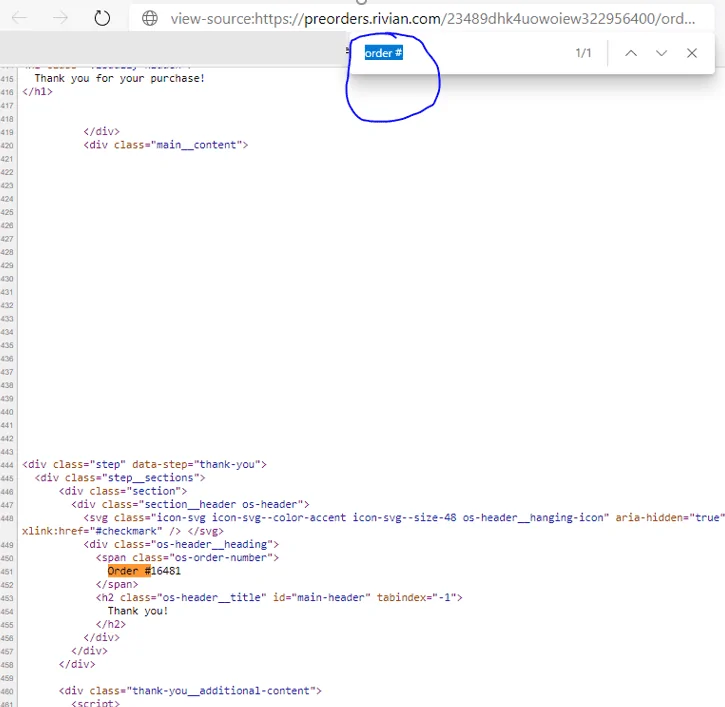Click the find box containing 'order #'
Viewport: 725px width, 707px height.
462,53
